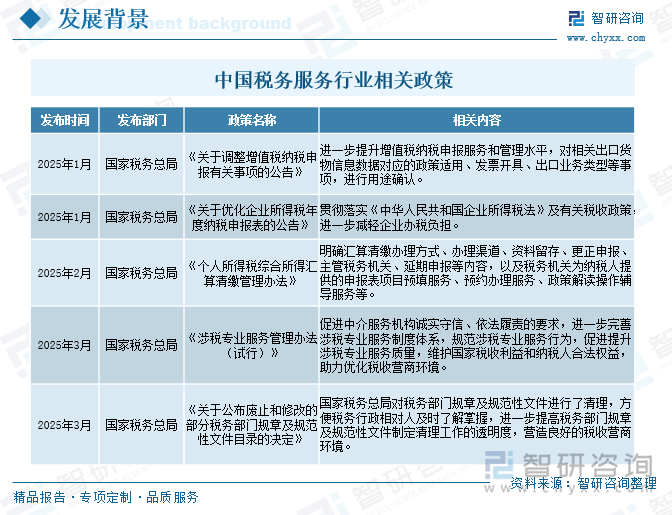Click the 发布时间 column header
The height and width of the screenshot is (515, 672).
click(x=65, y=120)
